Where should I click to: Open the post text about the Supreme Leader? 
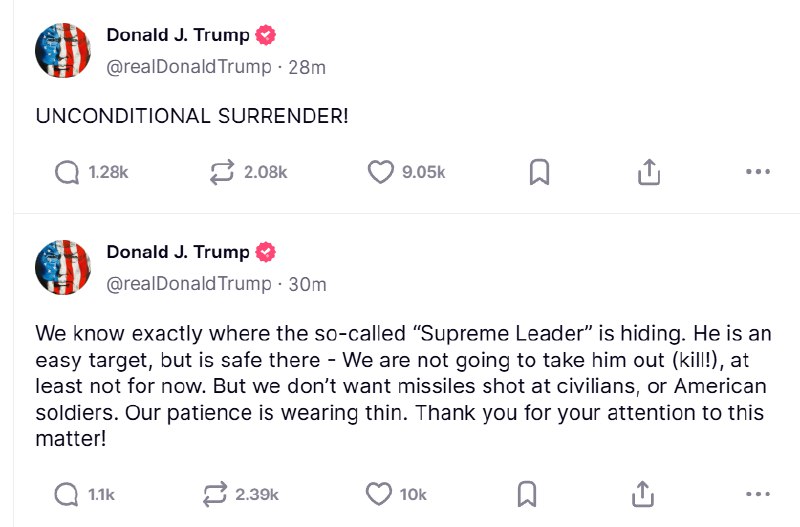point(403,386)
